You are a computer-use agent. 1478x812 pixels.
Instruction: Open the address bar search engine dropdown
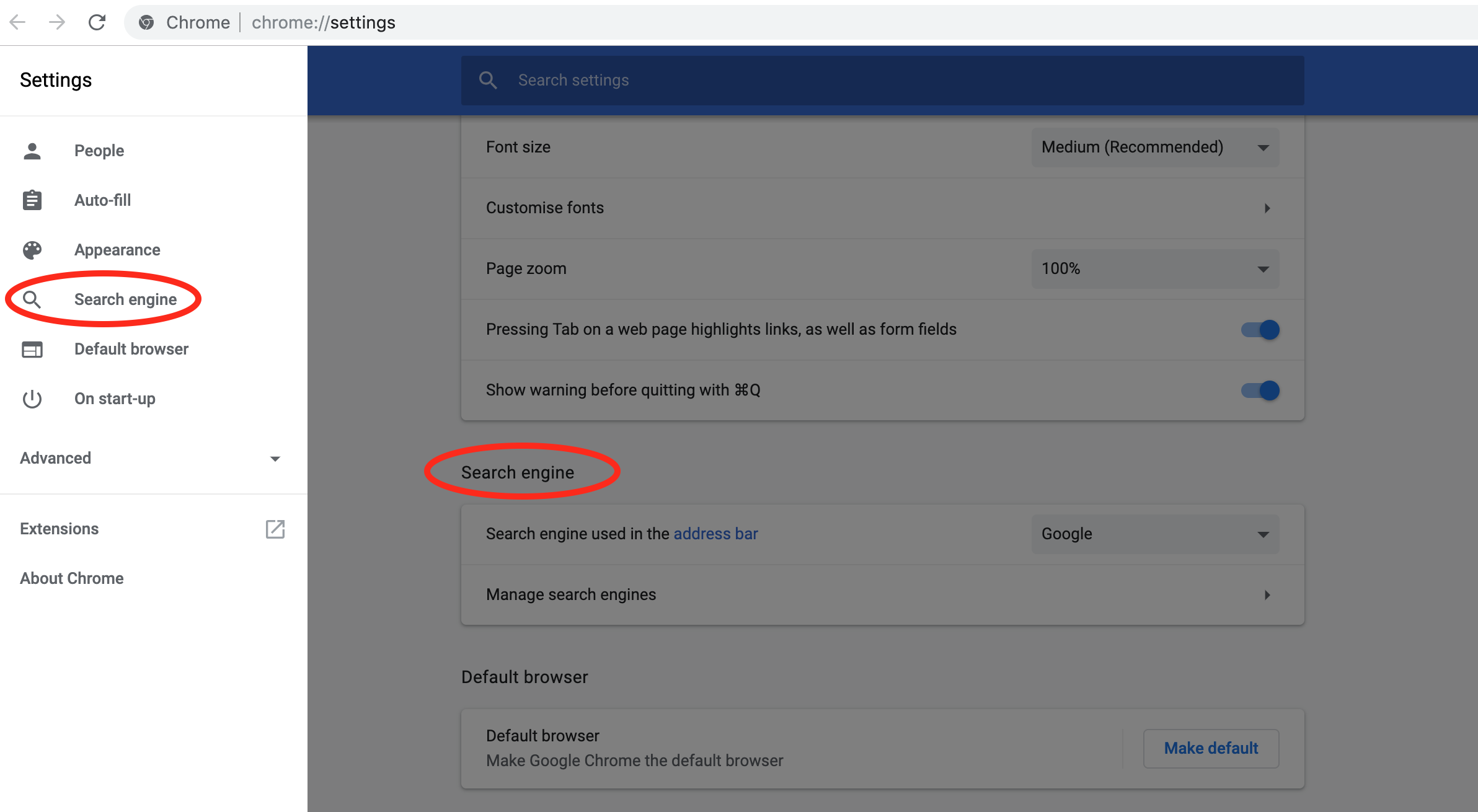coord(1155,534)
